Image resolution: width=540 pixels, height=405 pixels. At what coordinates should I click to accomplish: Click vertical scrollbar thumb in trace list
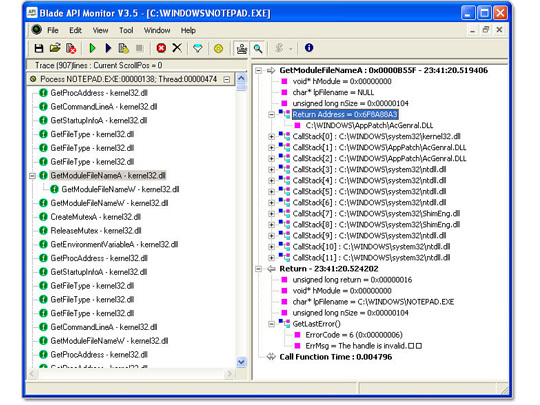pos(241,87)
